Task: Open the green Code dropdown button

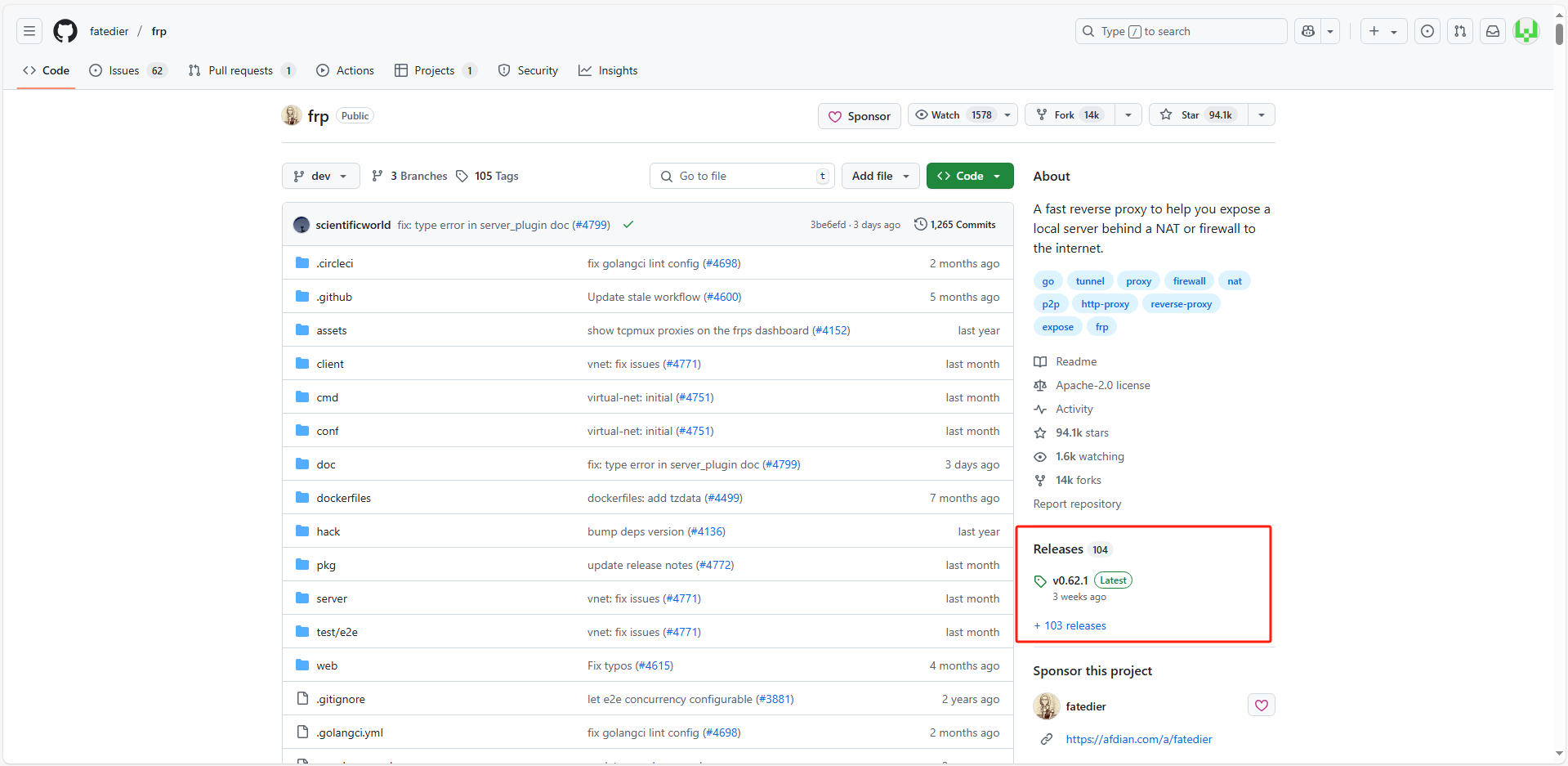Action: pyautogui.click(x=970, y=176)
